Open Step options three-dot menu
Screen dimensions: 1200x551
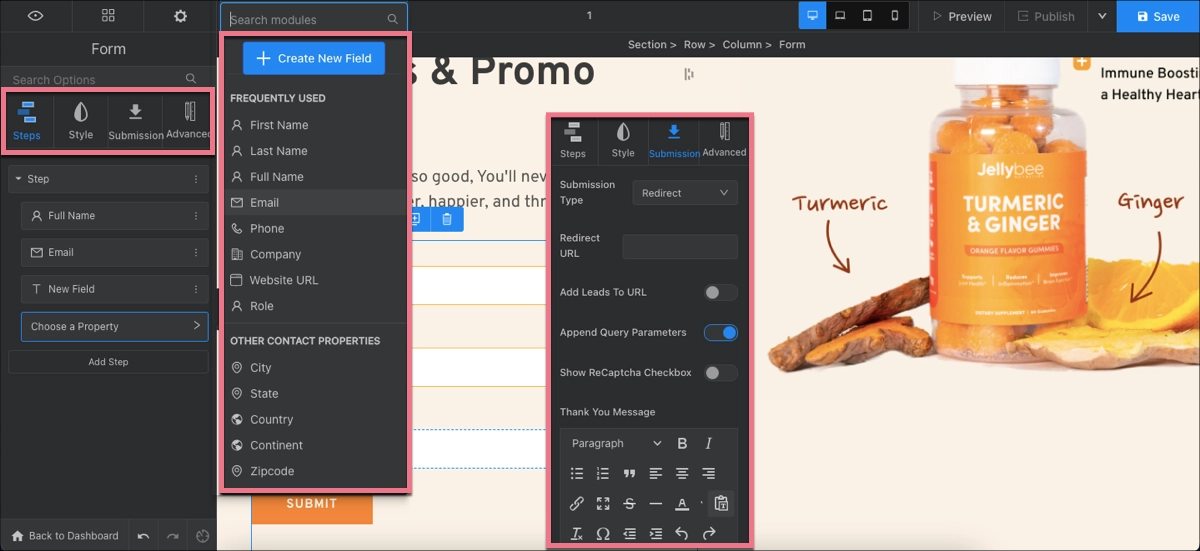(x=196, y=179)
